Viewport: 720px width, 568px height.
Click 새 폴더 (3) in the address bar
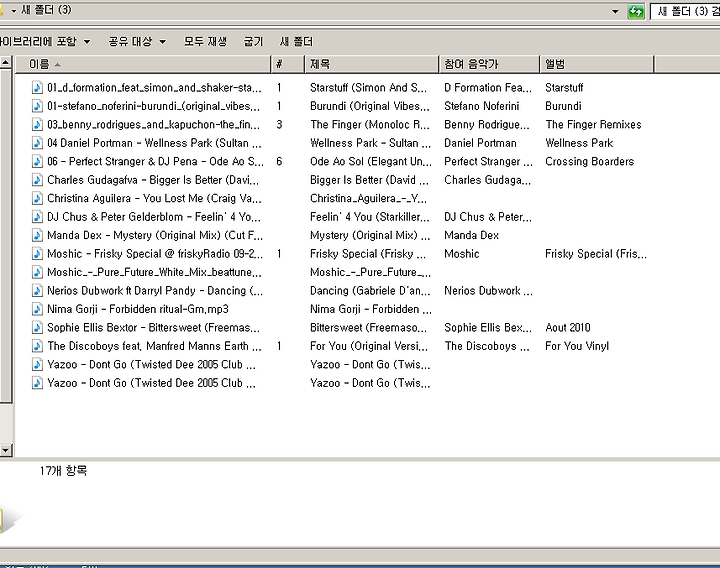[46, 10]
